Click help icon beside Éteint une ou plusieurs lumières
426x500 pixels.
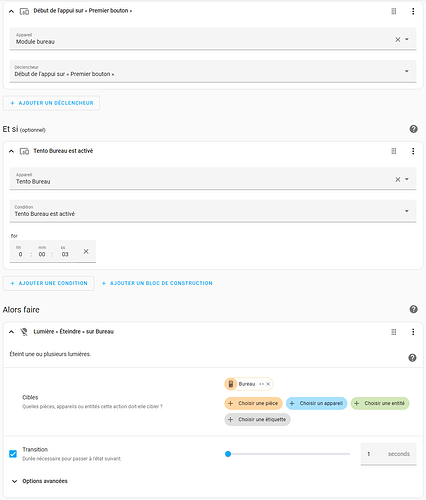tap(412, 358)
